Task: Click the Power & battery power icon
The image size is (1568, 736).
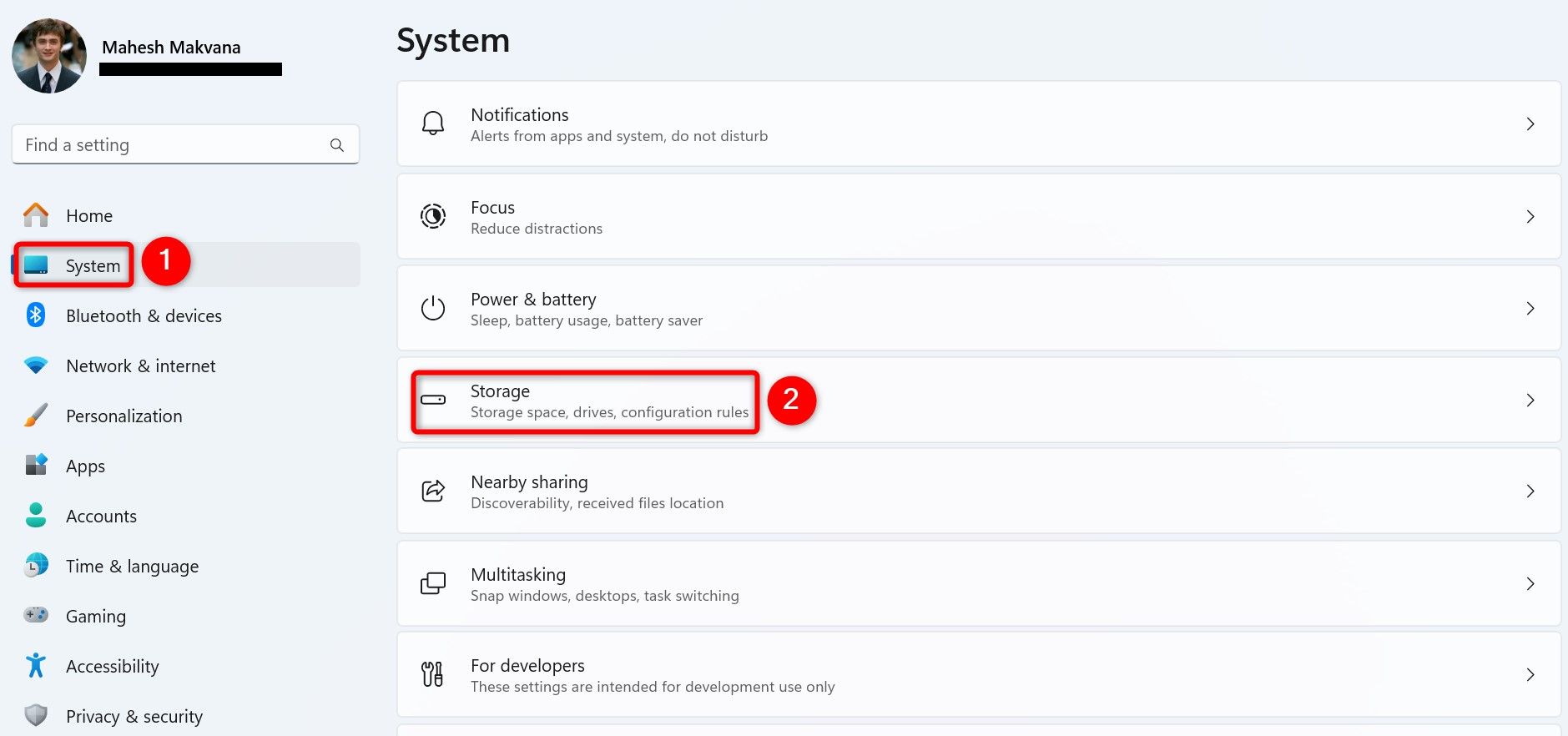Action: (x=433, y=308)
